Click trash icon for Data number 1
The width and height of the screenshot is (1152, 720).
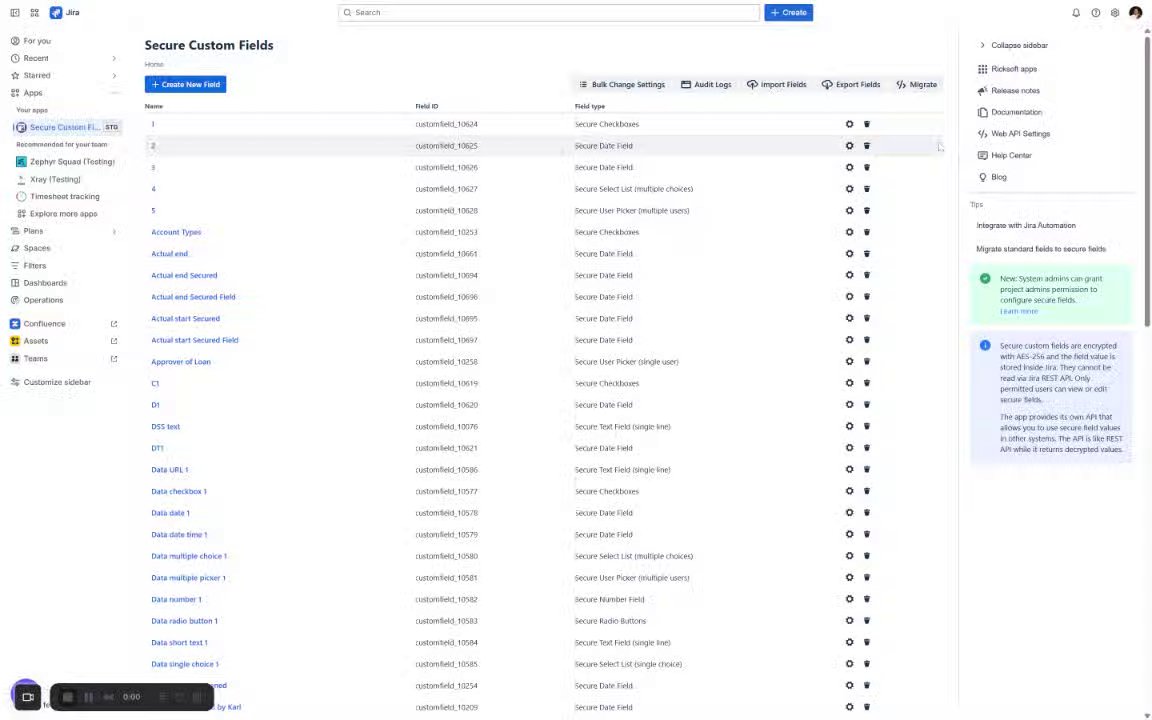click(867, 599)
